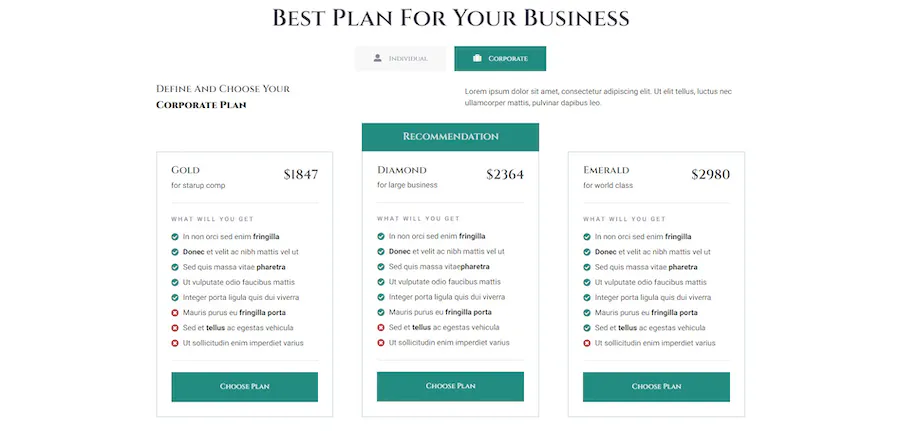Click Emerald's green check beside Donec et velit
Screen dimensions: 900x431
[x=587, y=252]
